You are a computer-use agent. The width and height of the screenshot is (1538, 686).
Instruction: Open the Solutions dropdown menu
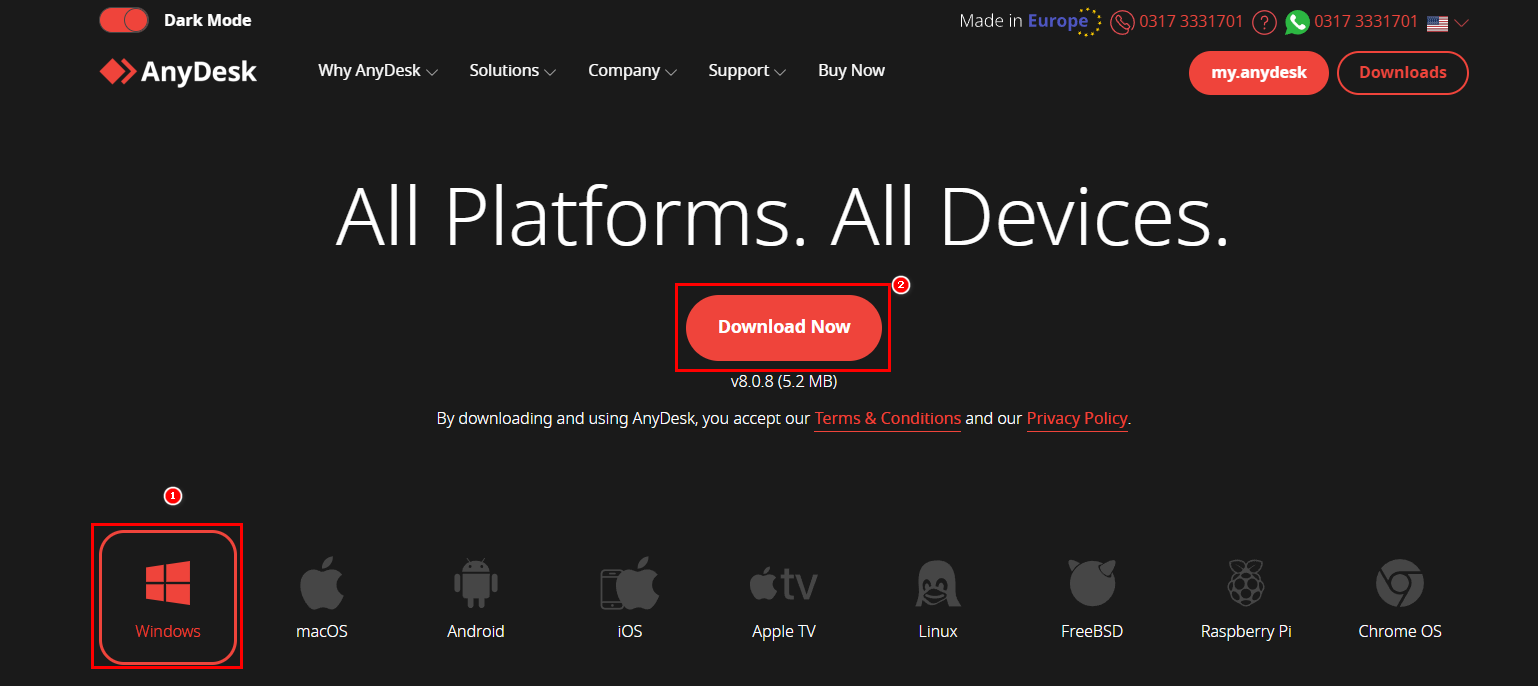pos(512,71)
